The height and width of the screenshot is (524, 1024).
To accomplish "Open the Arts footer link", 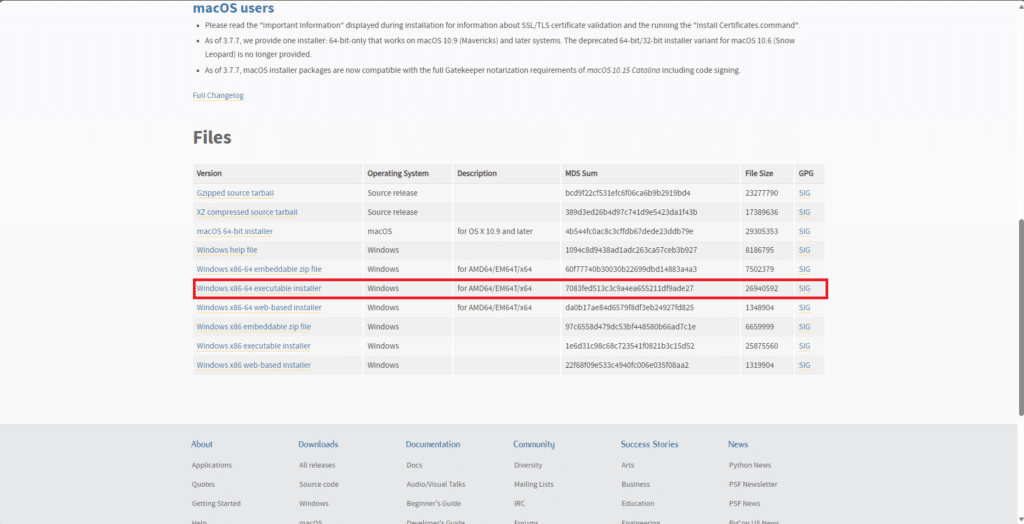I will pyautogui.click(x=628, y=465).
